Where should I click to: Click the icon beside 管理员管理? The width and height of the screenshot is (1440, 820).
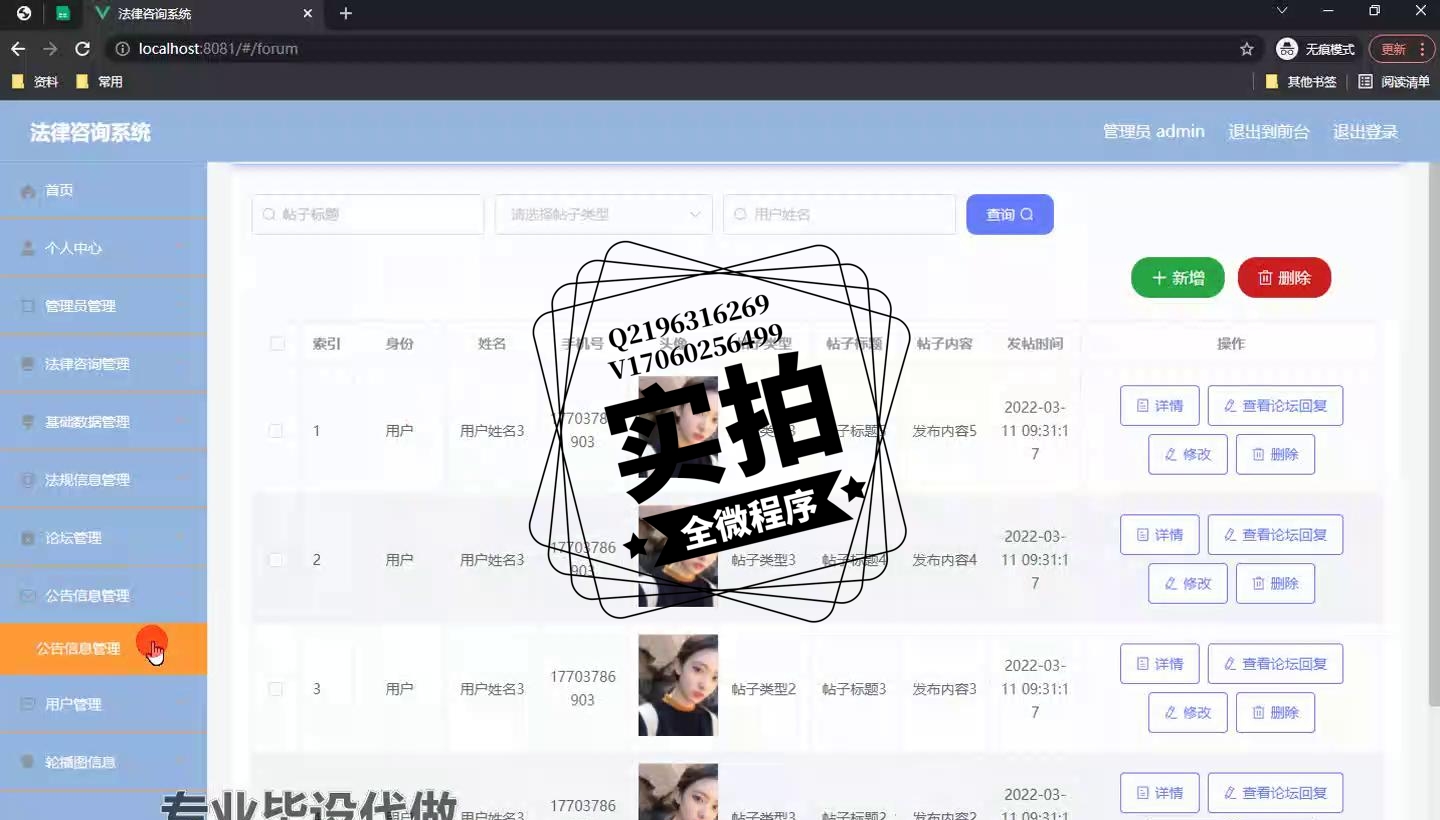tap(28, 306)
